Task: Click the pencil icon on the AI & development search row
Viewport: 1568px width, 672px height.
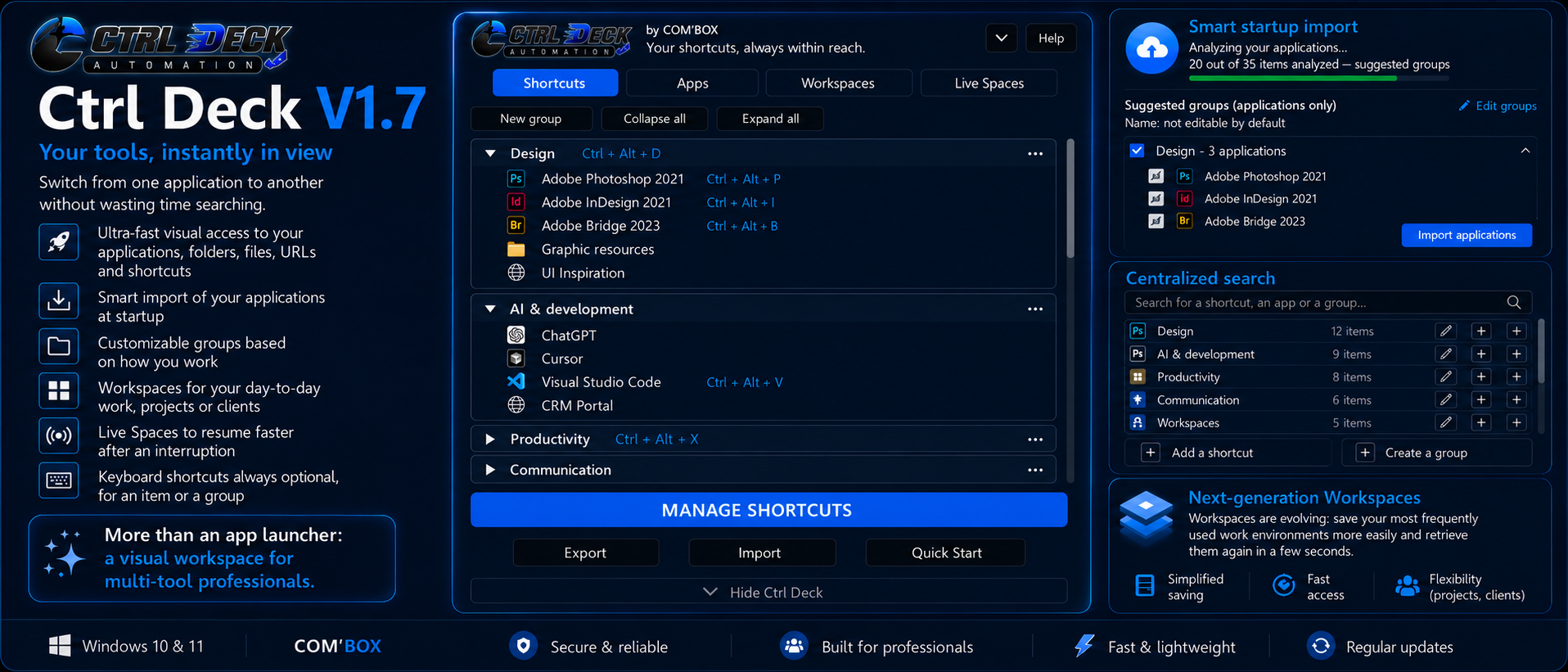Action: (x=1446, y=354)
